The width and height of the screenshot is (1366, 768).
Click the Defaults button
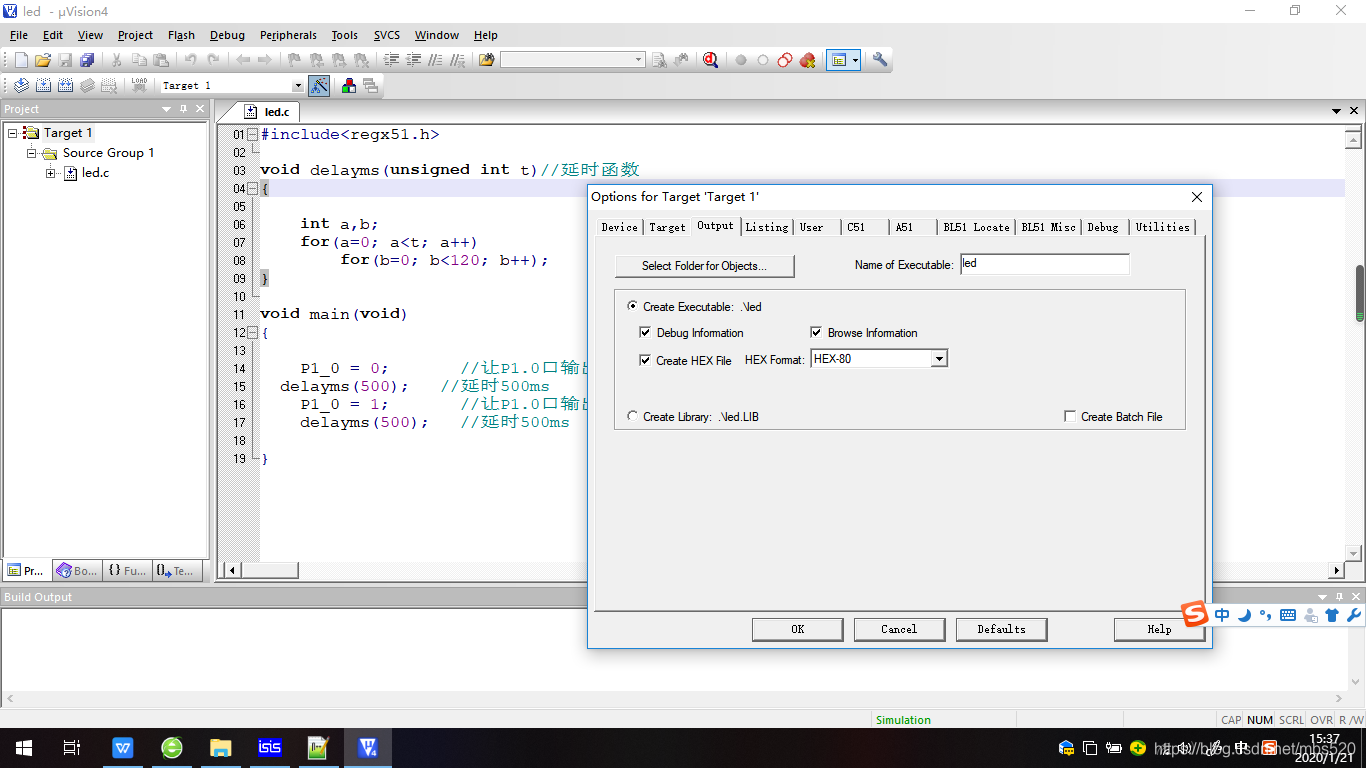pyautogui.click(x=1001, y=629)
